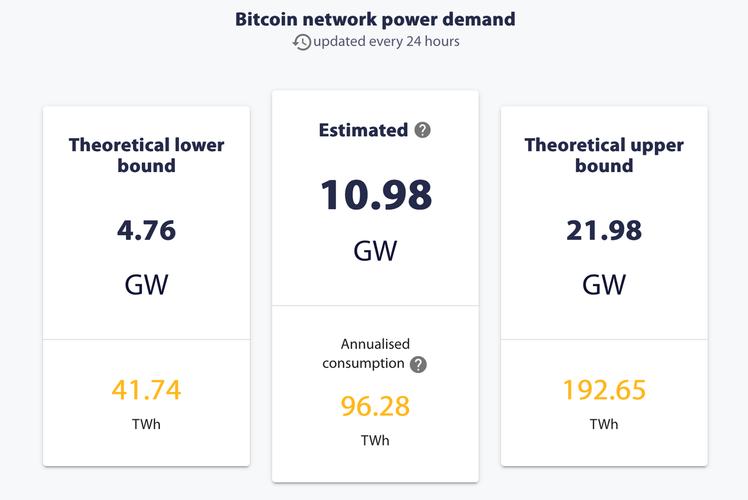Viewport: 748px width, 500px height.
Task: Click the Theoretical lower bound title
Action: (x=146, y=154)
